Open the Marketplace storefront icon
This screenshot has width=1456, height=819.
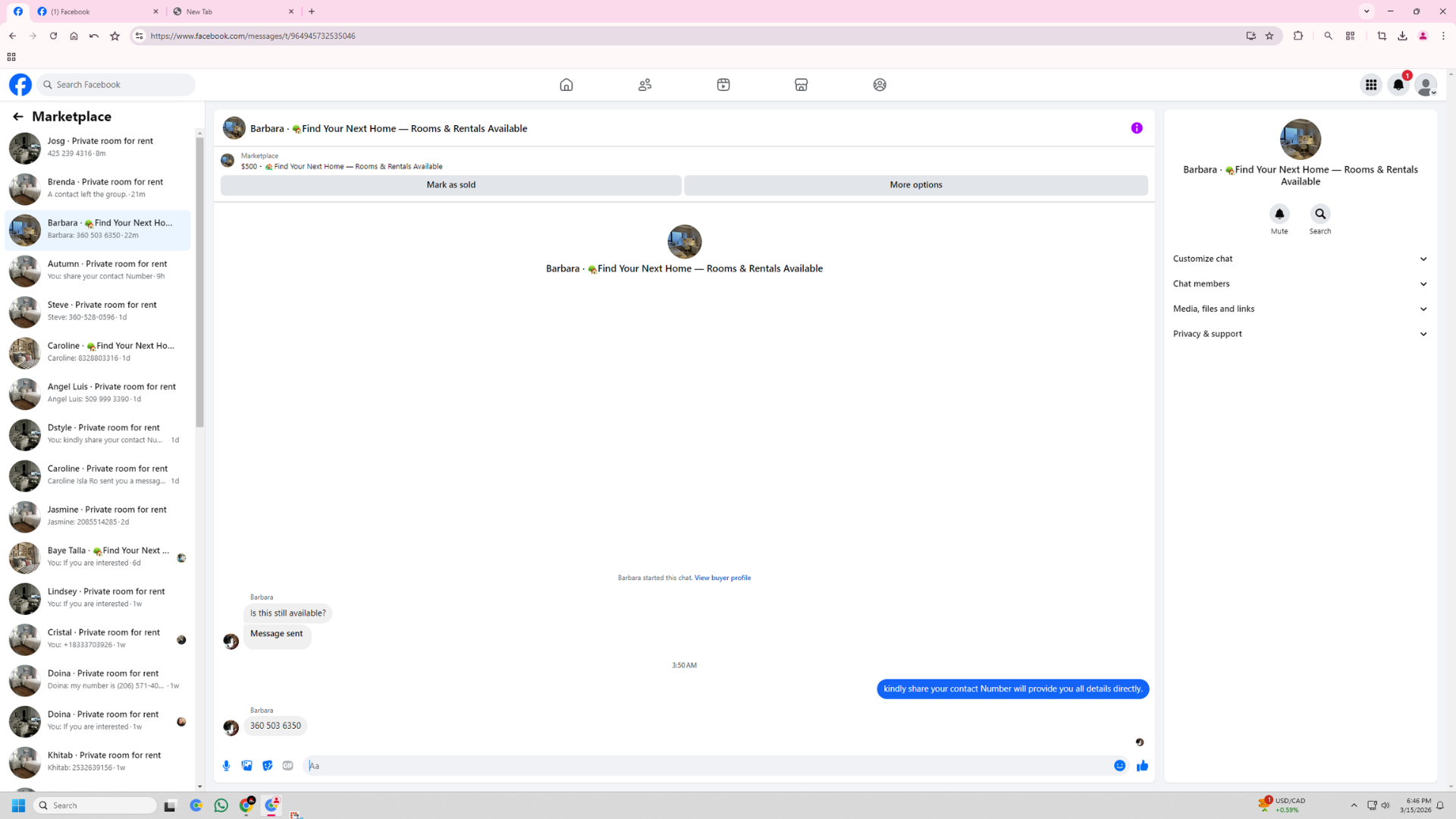pyautogui.click(x=801, y=85)
